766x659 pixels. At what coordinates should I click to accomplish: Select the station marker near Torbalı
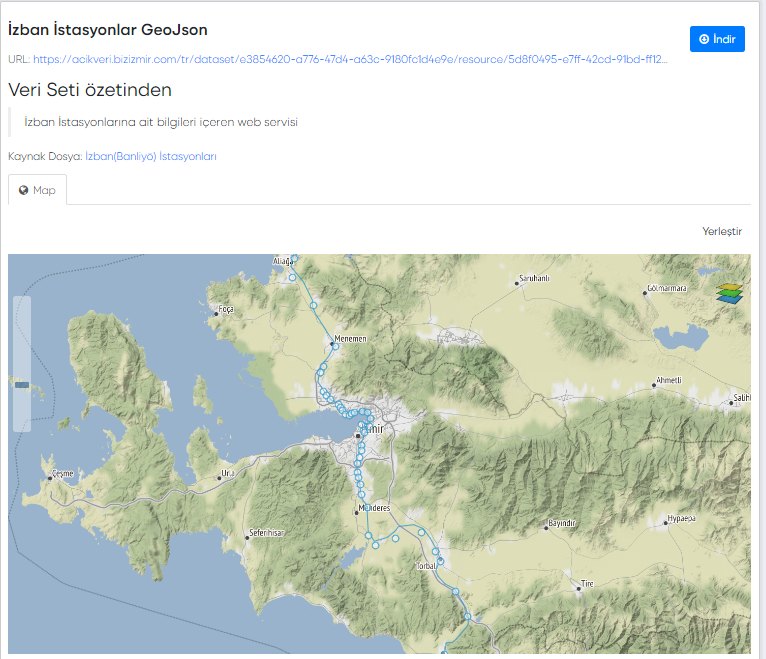(x=439, y=563)
